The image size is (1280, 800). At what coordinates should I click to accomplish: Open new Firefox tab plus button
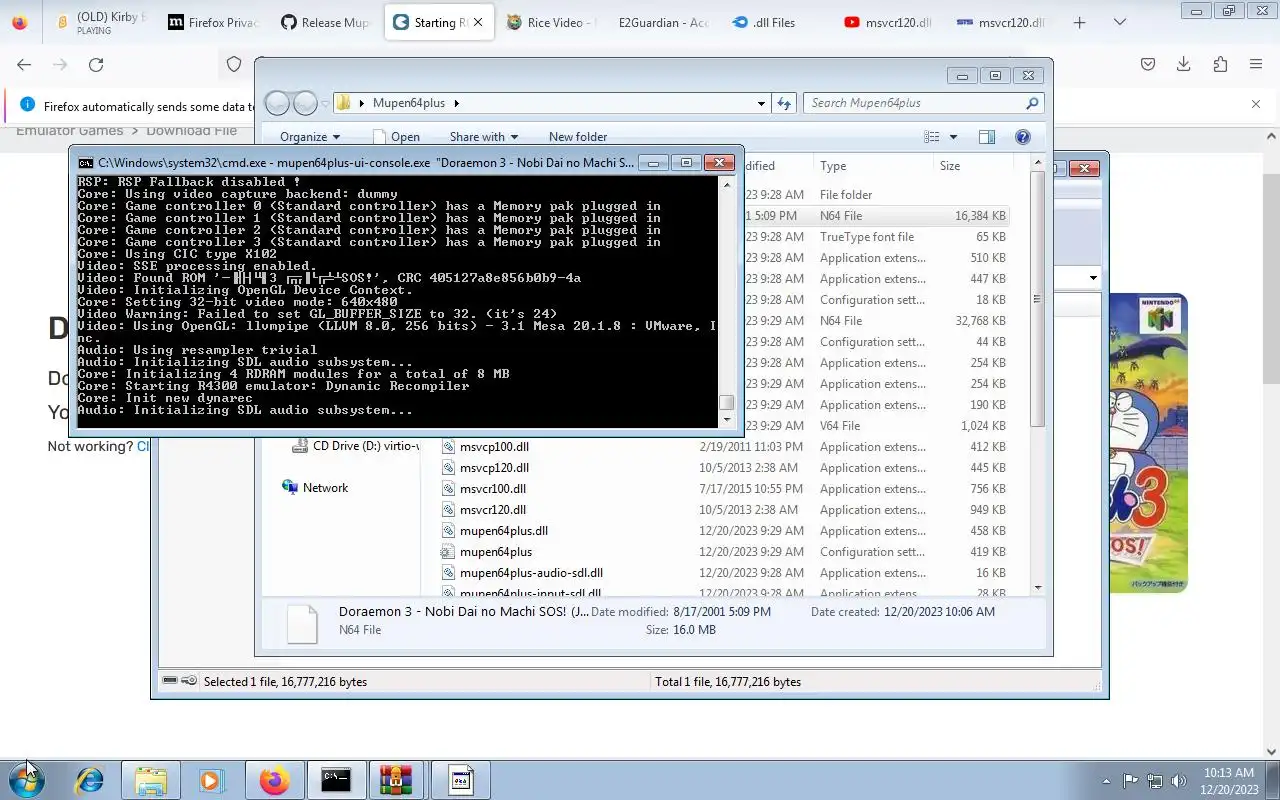point(1079,22)
